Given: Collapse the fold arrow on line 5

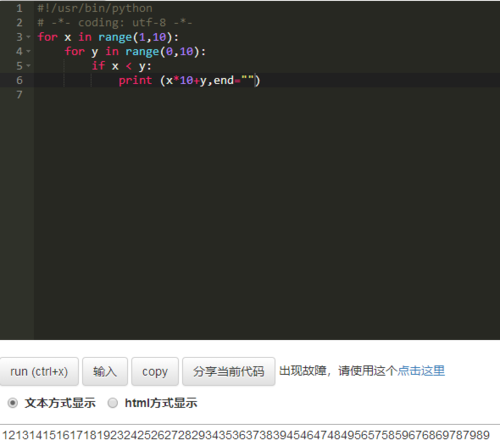Looking at the screenshot, I should 28,66.
